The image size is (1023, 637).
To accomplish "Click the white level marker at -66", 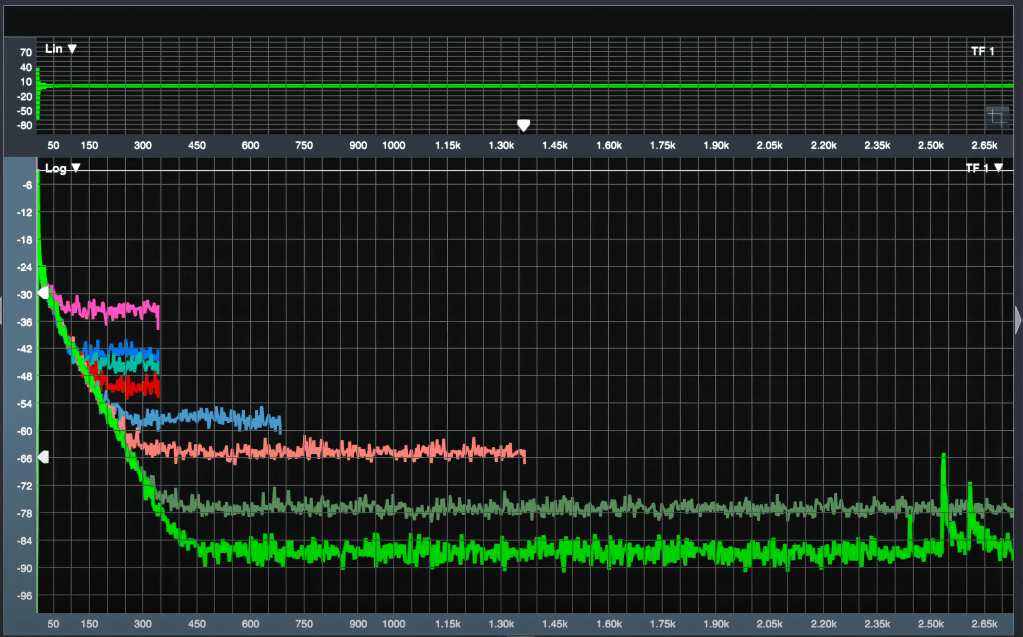I will click(43, 457).
